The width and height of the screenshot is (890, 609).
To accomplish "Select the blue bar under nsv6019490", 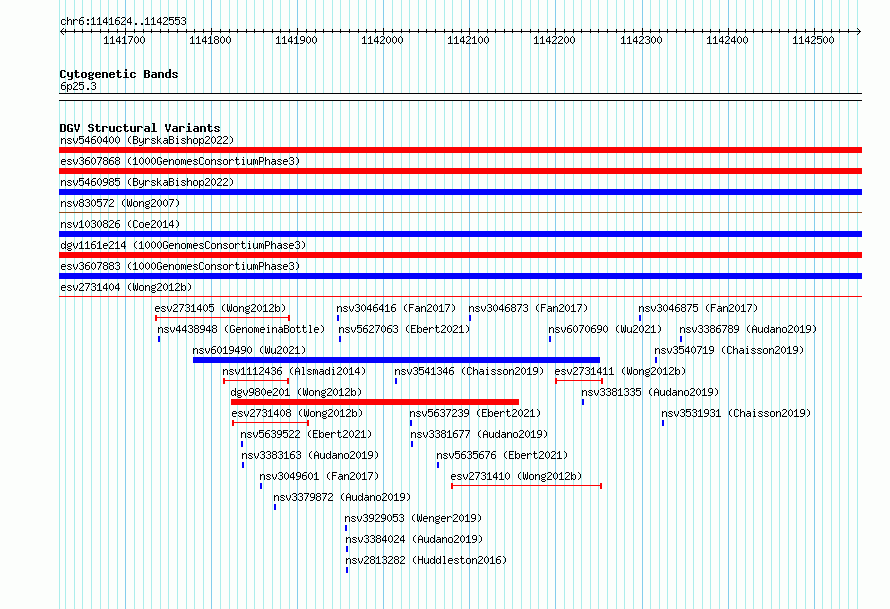I will [x=396, y=360].
